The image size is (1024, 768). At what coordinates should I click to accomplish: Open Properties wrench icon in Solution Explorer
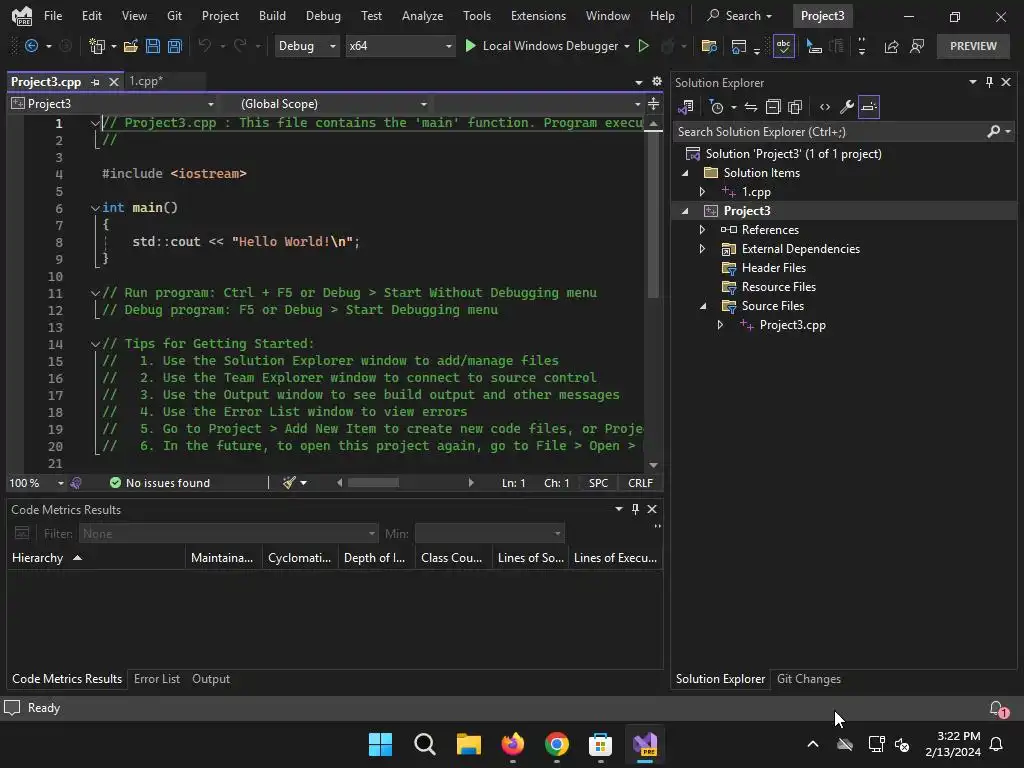(x=846, y=107)
